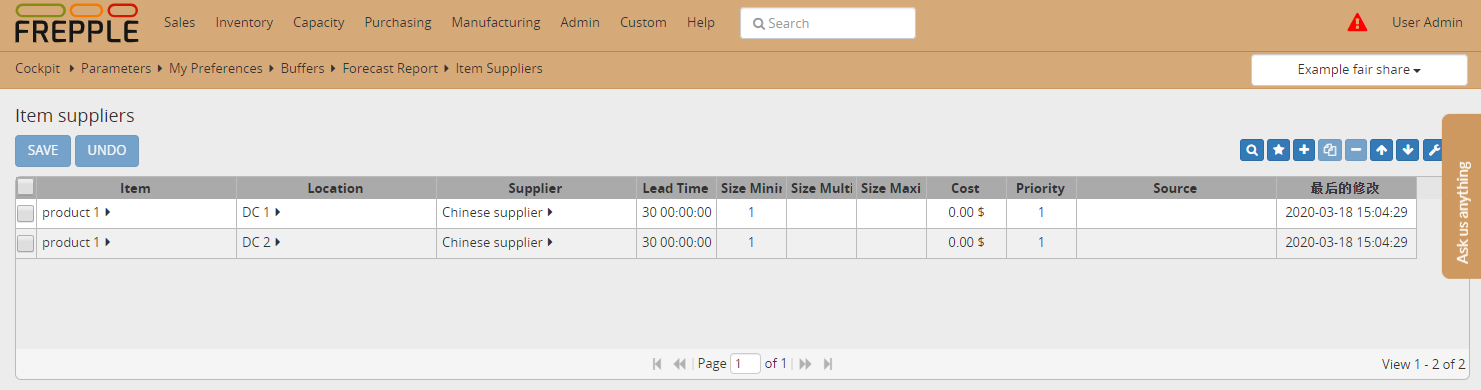Sort by the Lead Time column header
The width and height of the screenshot is (1481, 390).
pos(676,188)
